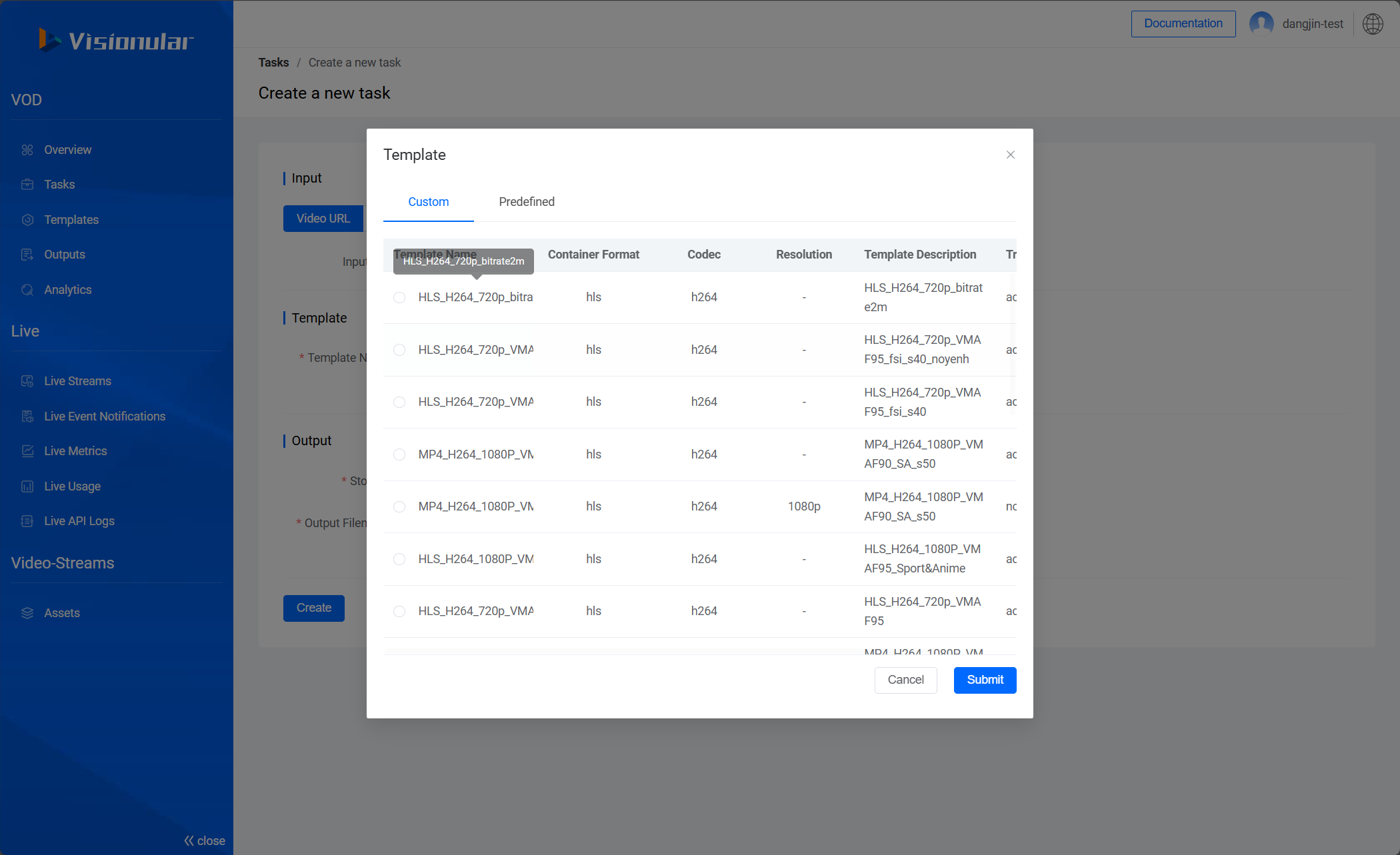Viewport: 1400px width, 855px height.
Task: Click the Templates hexagon icon
Action: [x=27, y=220]
